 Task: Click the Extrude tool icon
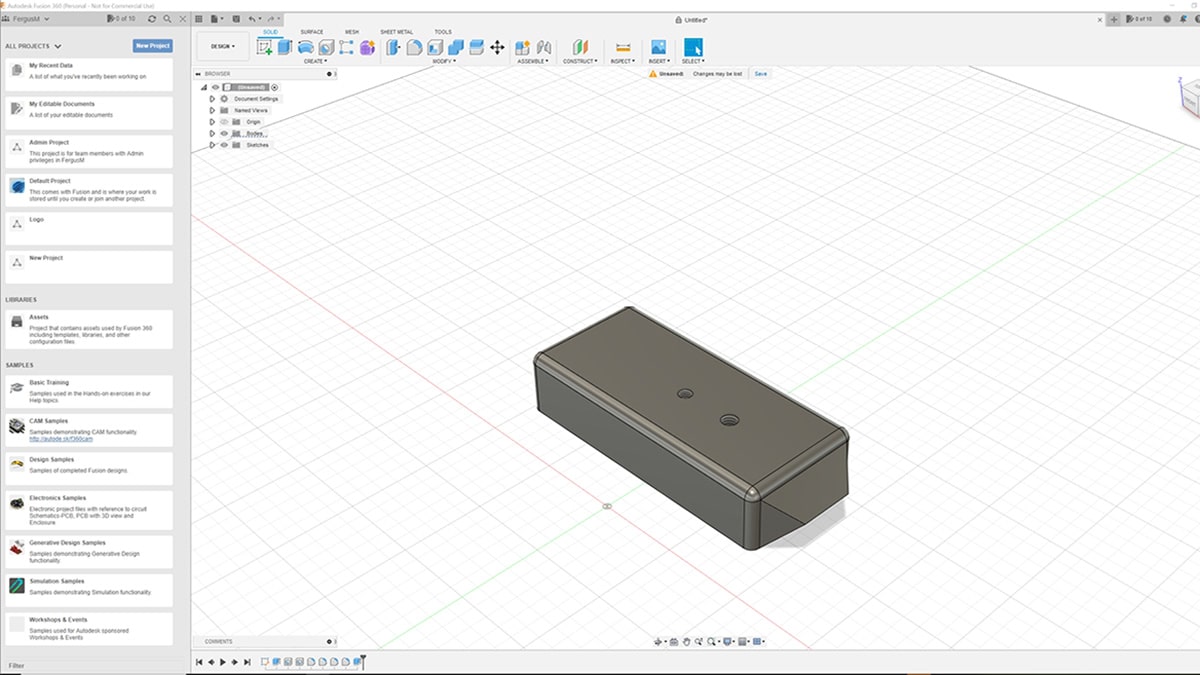tap(285, 47)
